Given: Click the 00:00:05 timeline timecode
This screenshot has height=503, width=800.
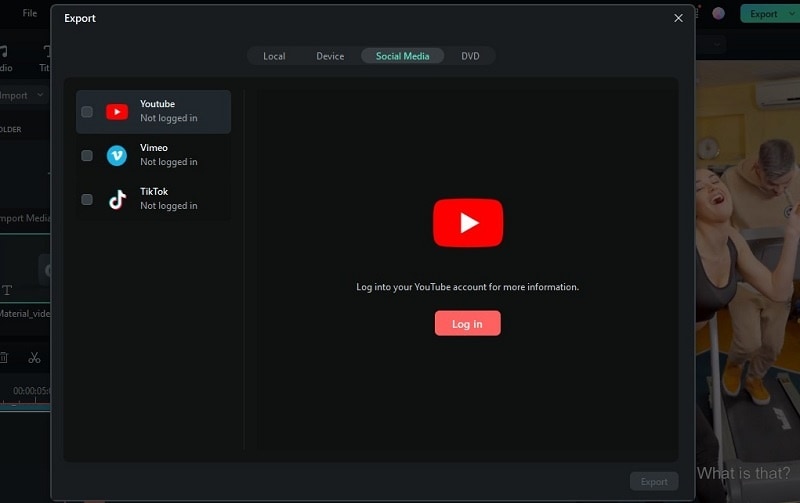Looking at the screenshot, I should coord(31,391).
